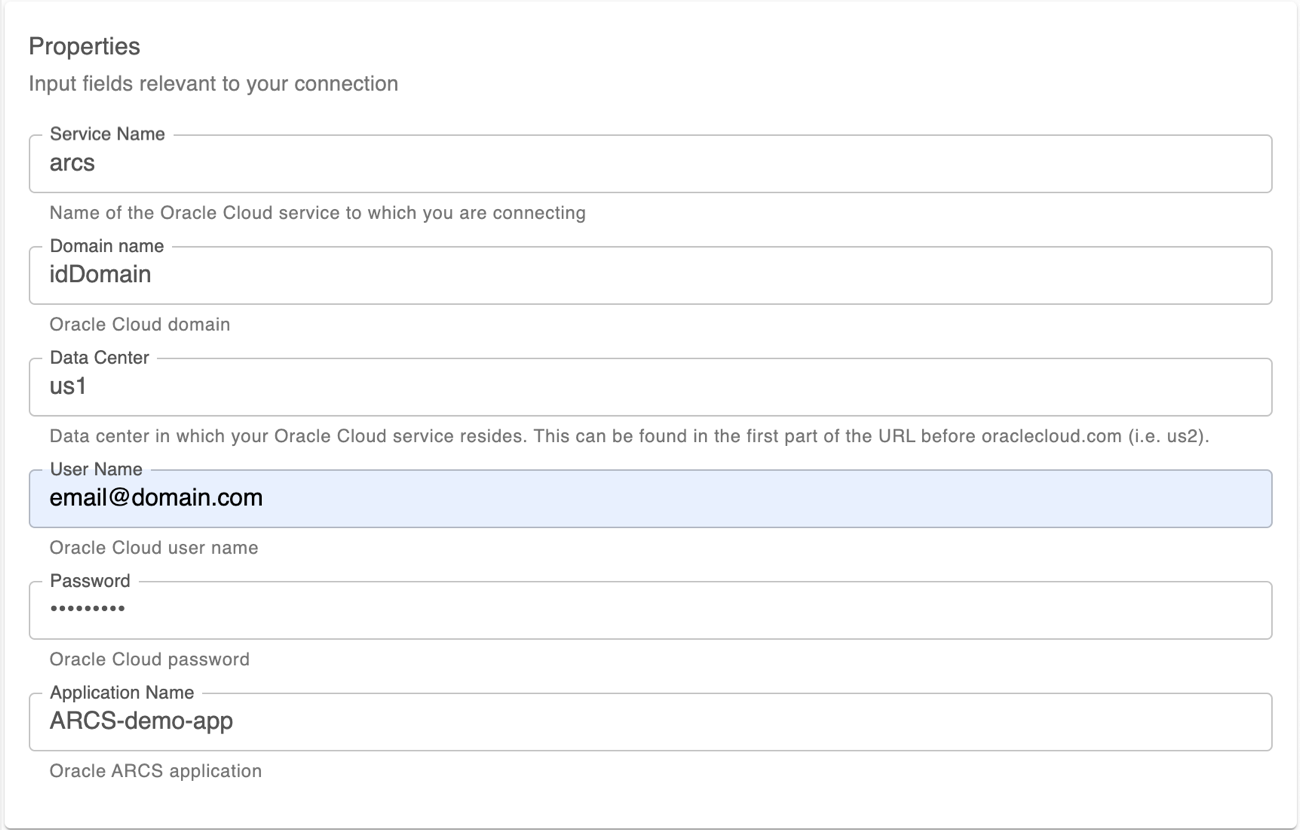Image resolution: width=1300 pixels, height=830 pixels.
Task: Select the masked password dots
Action: click(x=85, y=609)
